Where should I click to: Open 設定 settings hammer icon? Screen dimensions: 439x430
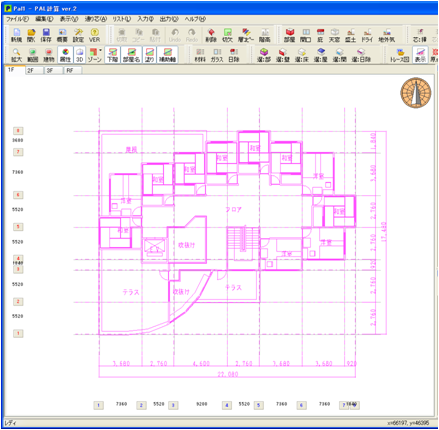pyautogui.click(x=78, y=35)
